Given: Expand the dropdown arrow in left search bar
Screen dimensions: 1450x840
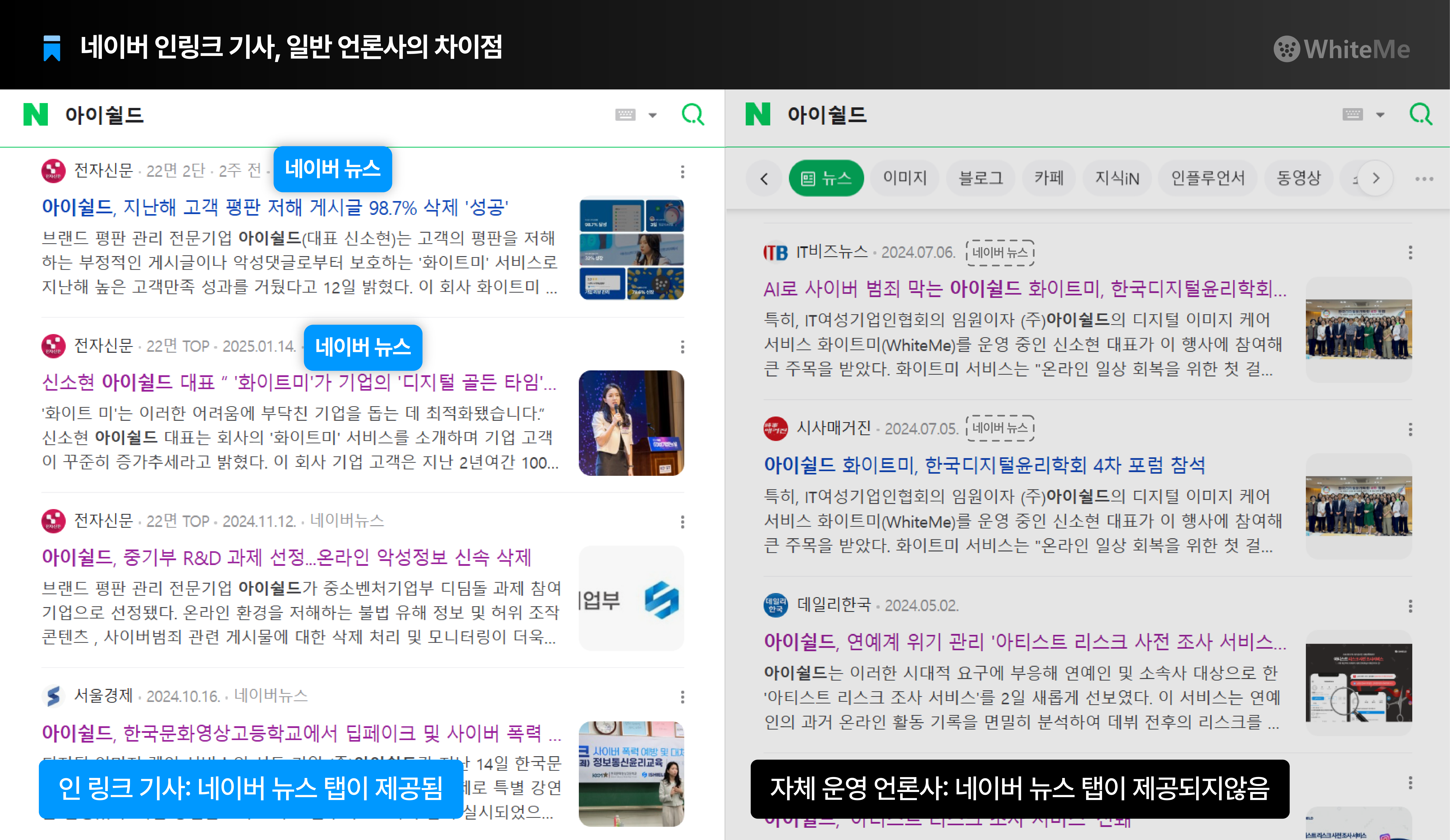Looking at the screenshot, I should pos(653,115).
